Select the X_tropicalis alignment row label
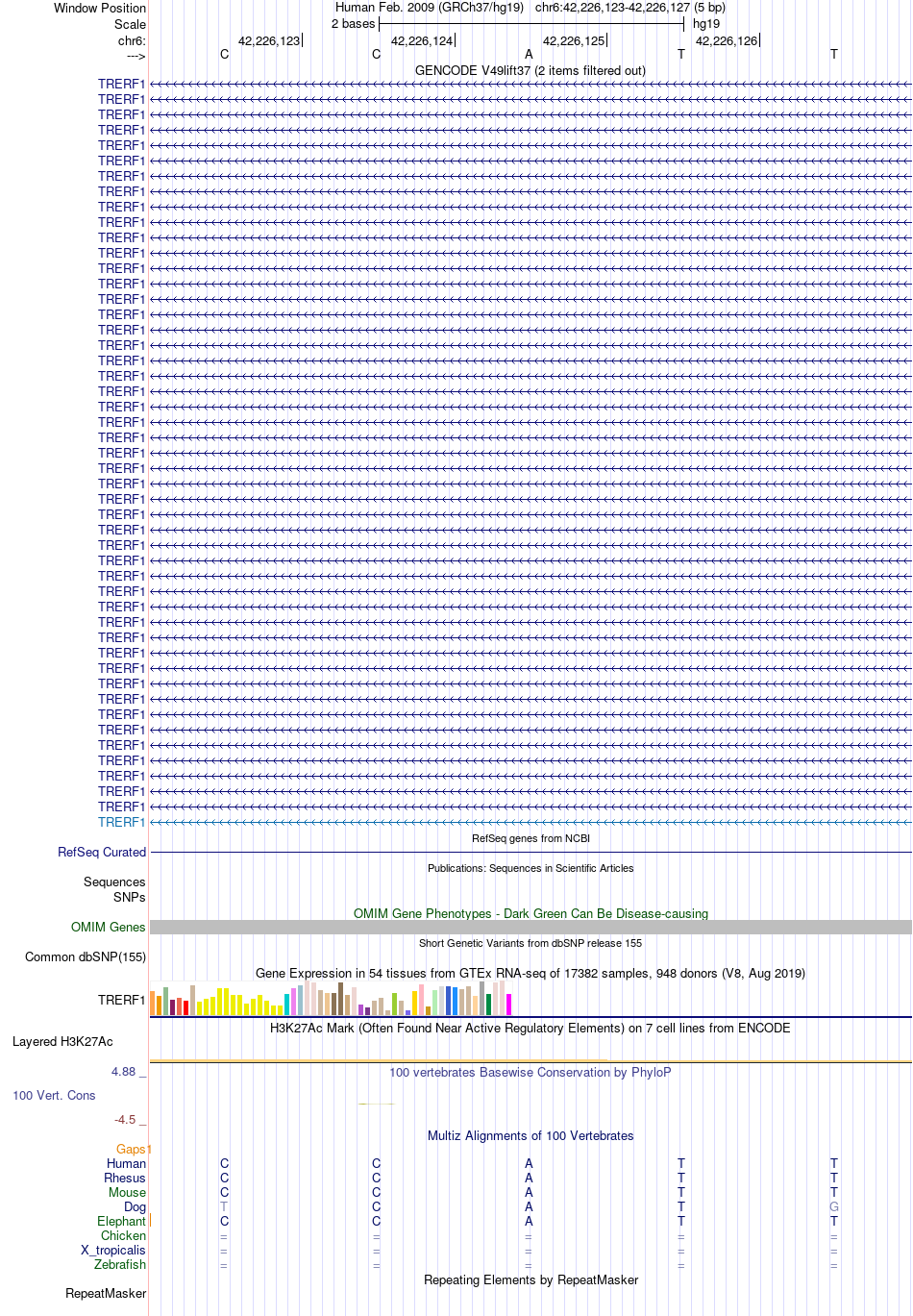Screen dimensions: 913x1316 tap(113, 1250)
